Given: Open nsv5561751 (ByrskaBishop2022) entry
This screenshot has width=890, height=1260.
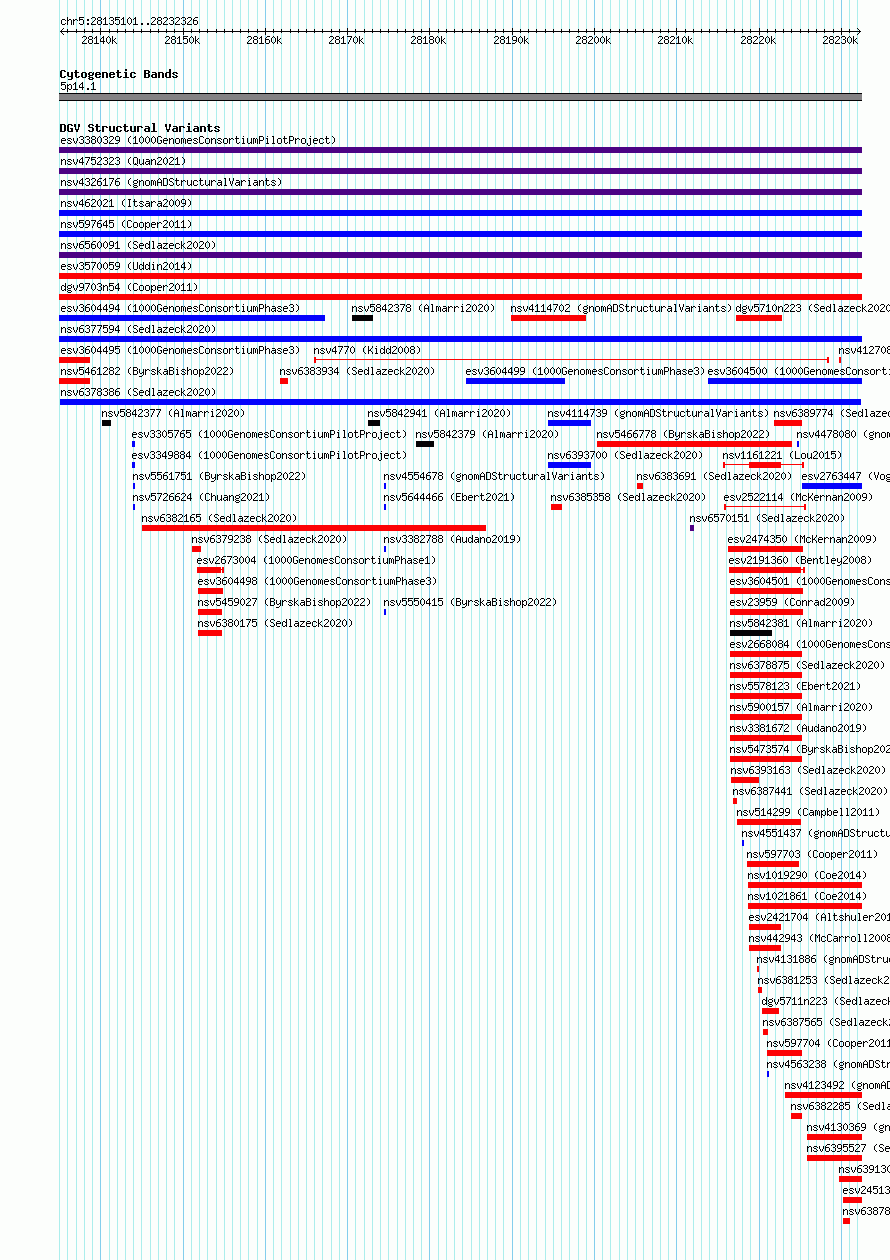Looking at the screenshot, I should pyautogui.click(x=220, y=476).
